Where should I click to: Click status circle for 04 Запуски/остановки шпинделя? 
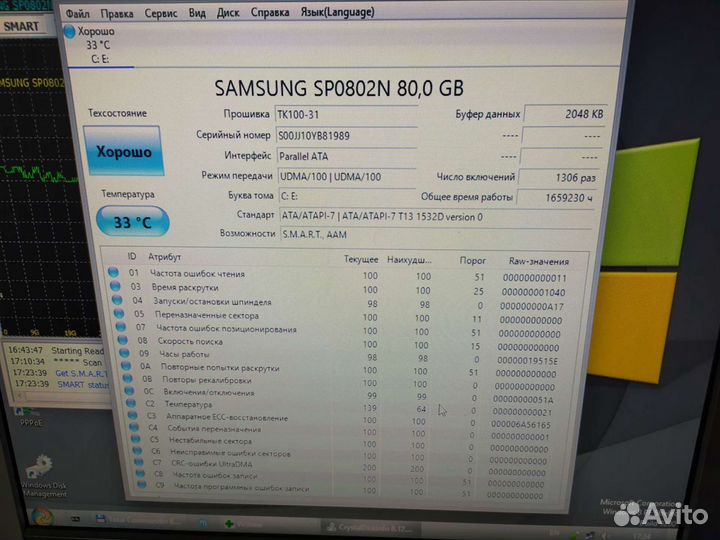click(117, 300)
